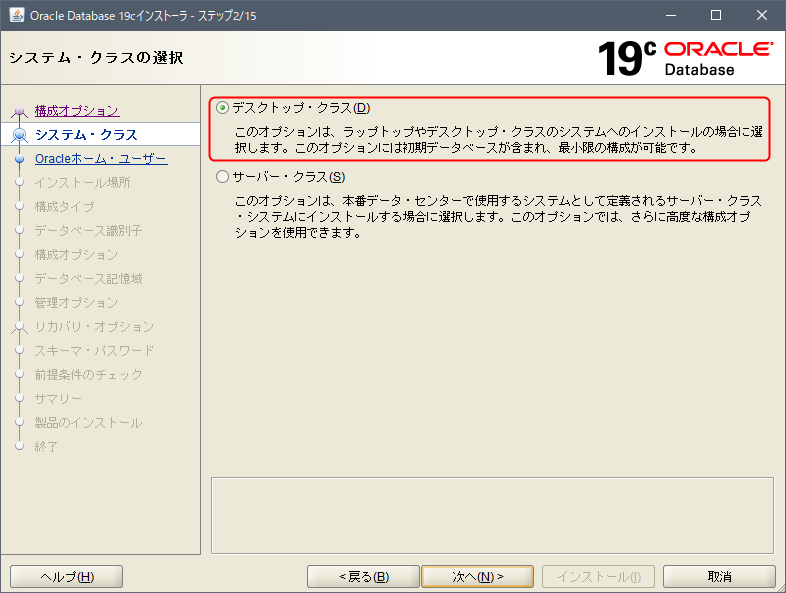Select the デスクトップ・クラス radio button
Viewport: 786px width, 593px height.
[x=222, y=108]
